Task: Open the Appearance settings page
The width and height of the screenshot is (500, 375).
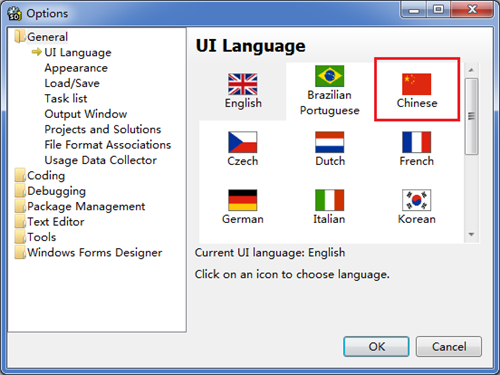Action: pyautogui.click(x=76, y=68)
